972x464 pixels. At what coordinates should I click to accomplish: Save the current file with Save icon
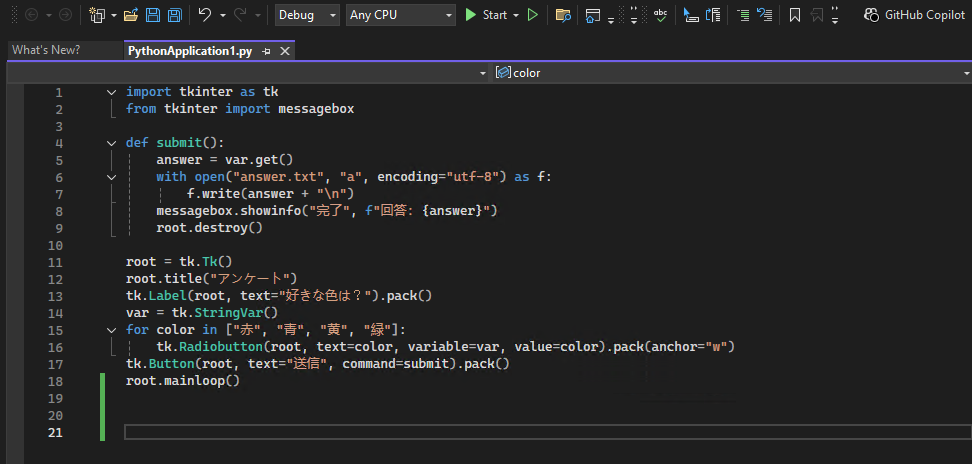(153, 15)
